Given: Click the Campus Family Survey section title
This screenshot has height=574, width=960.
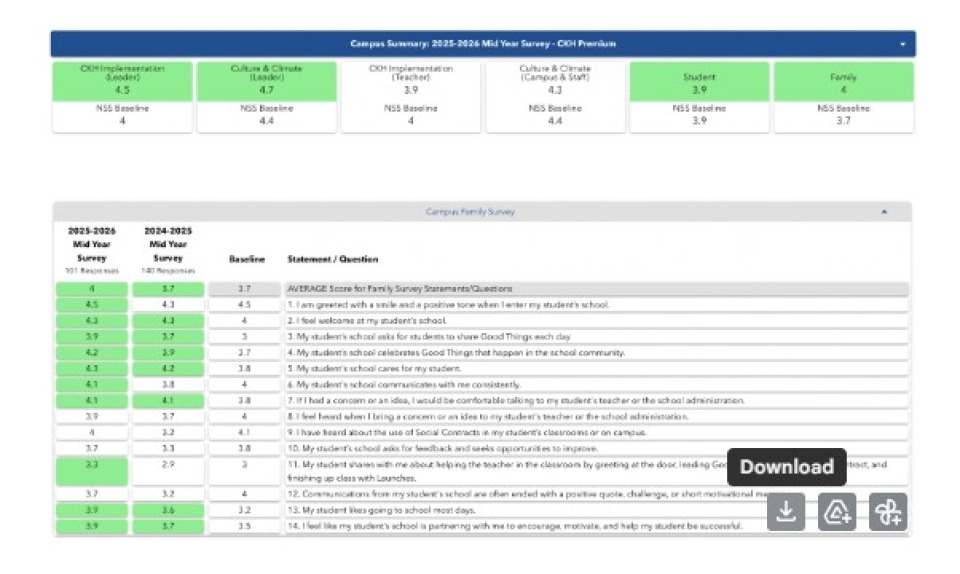Looking at the screenshot, I should pyautogui.click(x=470, y=212).
